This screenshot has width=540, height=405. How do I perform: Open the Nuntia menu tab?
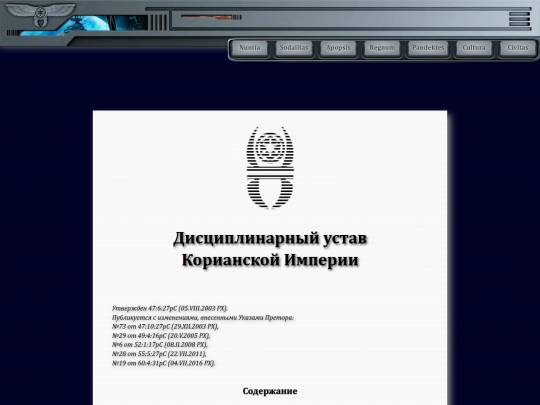pyautogui.click(x=250, y=48)
